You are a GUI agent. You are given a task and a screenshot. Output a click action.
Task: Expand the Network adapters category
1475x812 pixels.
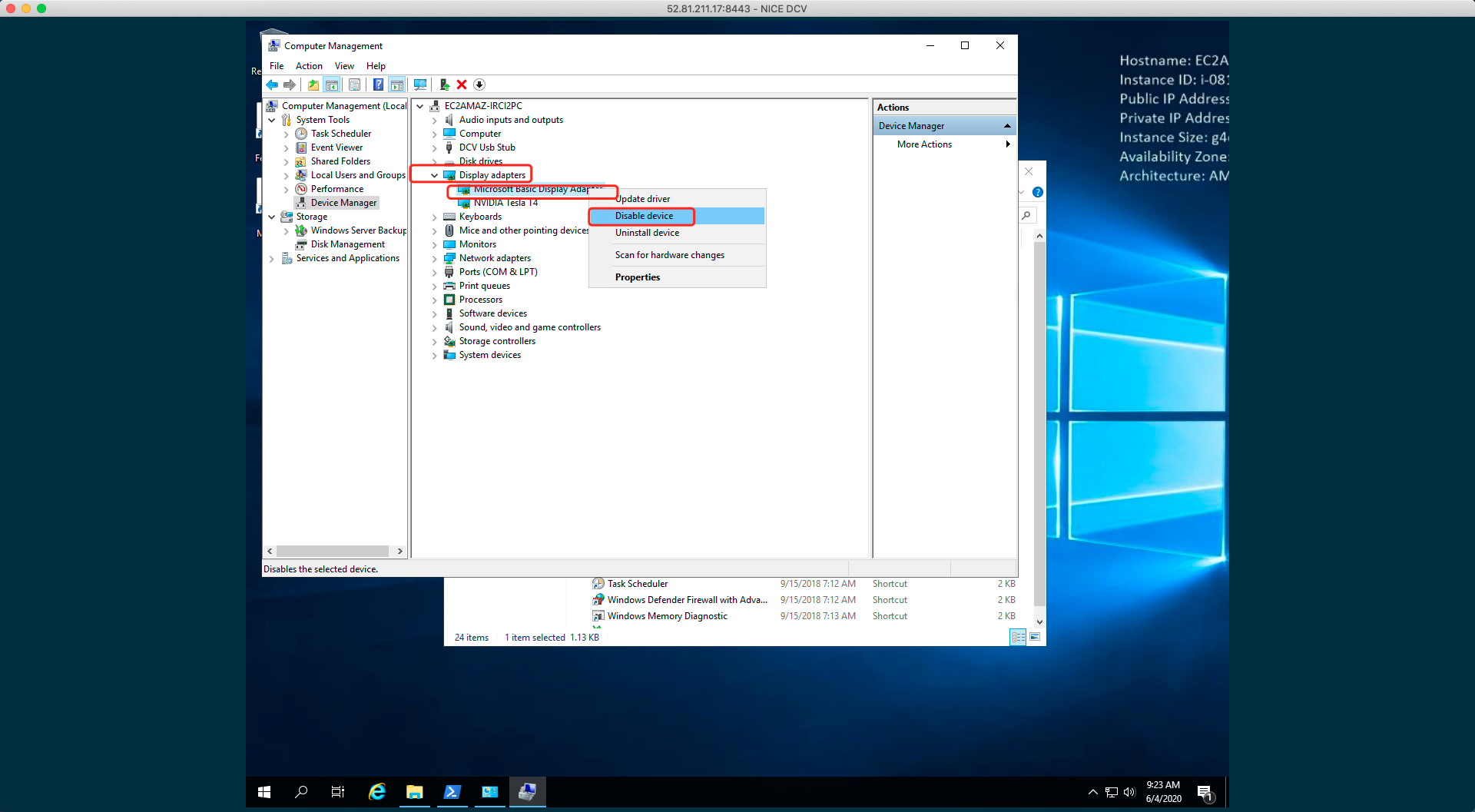point(434,258)
